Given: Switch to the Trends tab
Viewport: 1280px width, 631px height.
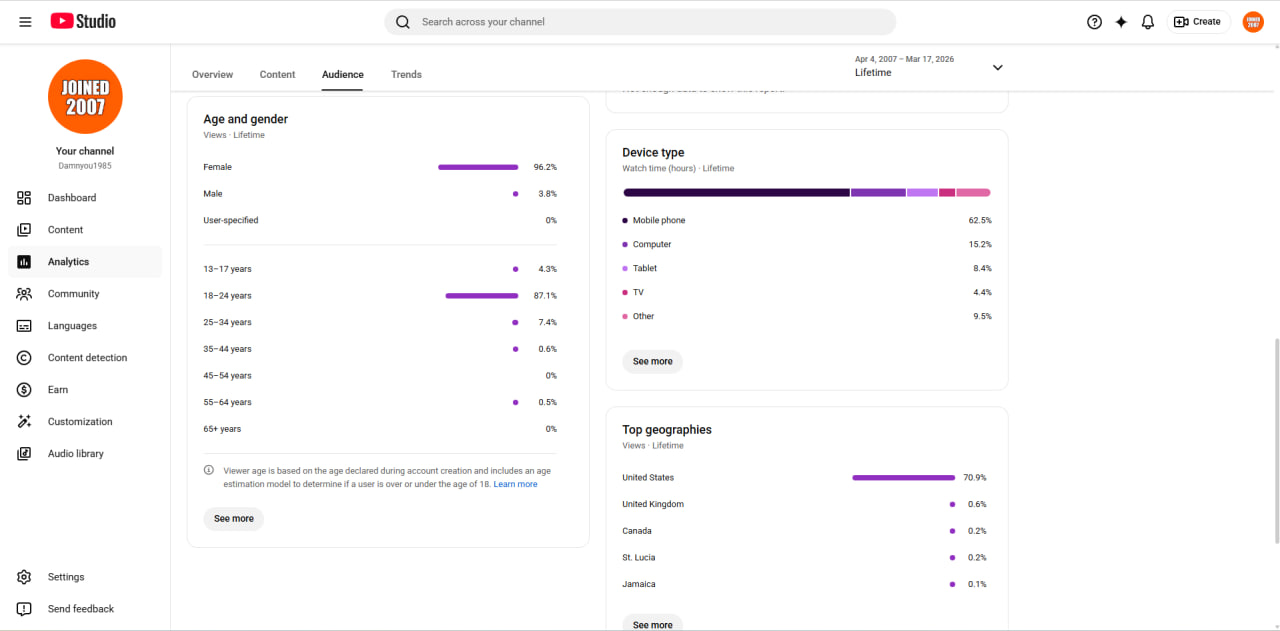Looking at the screenshot, I should coord(406,75).
